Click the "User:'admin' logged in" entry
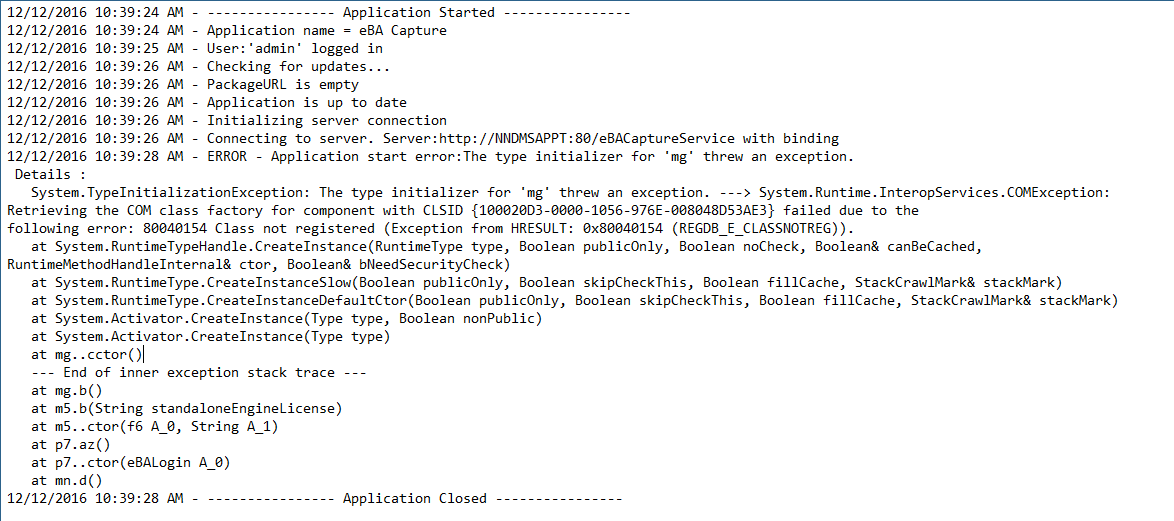The image size is (1174, 521). pos(195,49)
